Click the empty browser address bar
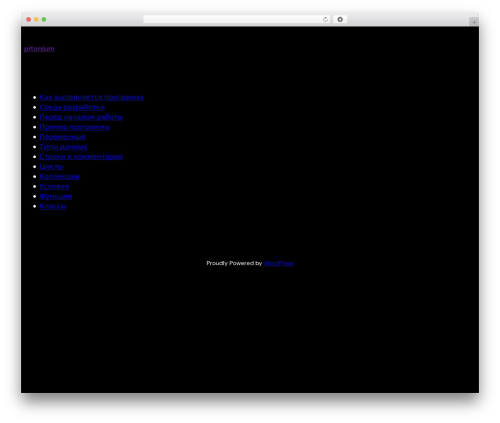 click(233, 19)
